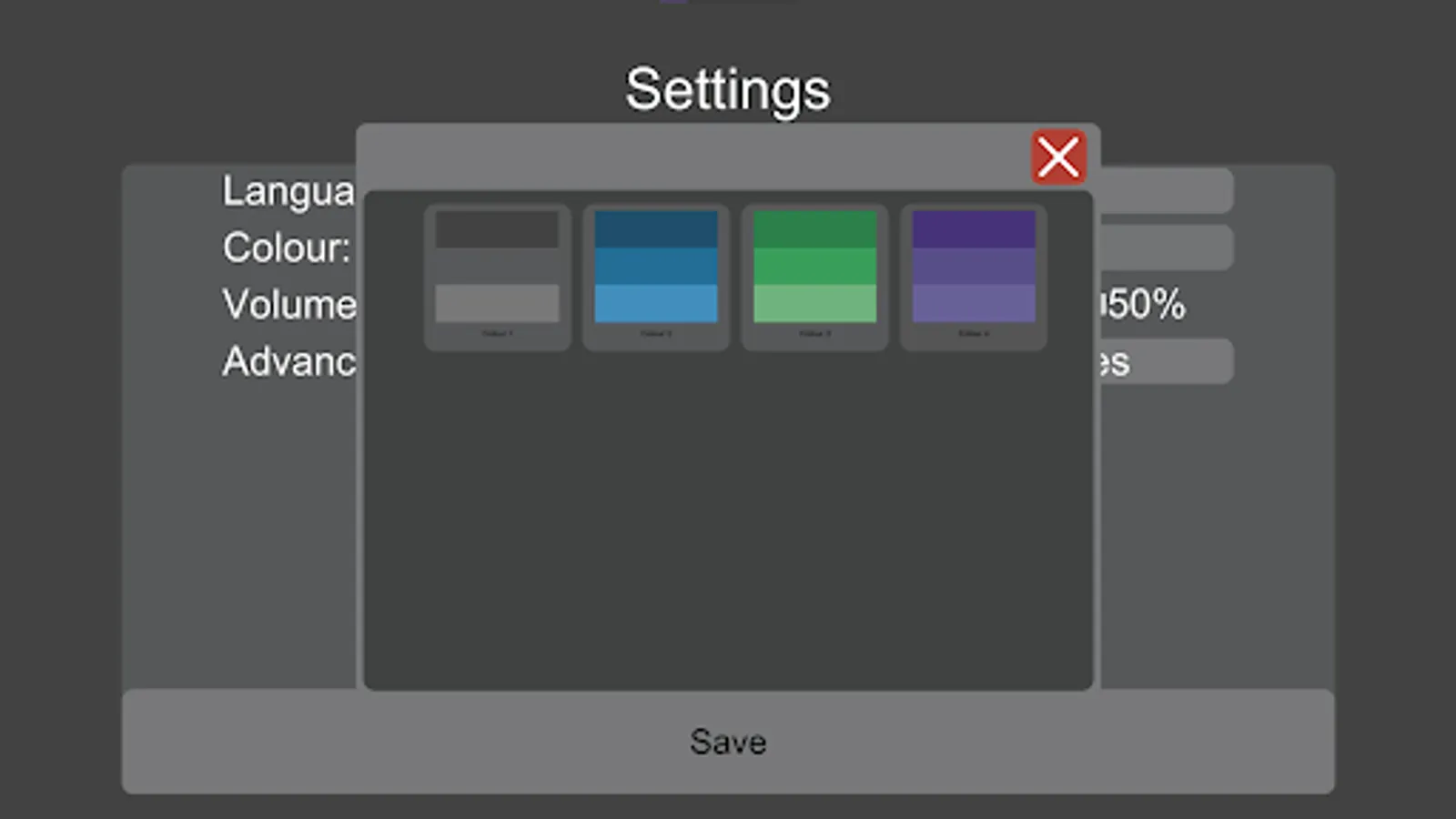
Task: Click the caption under the grey swatch
Action: (497, 334)
